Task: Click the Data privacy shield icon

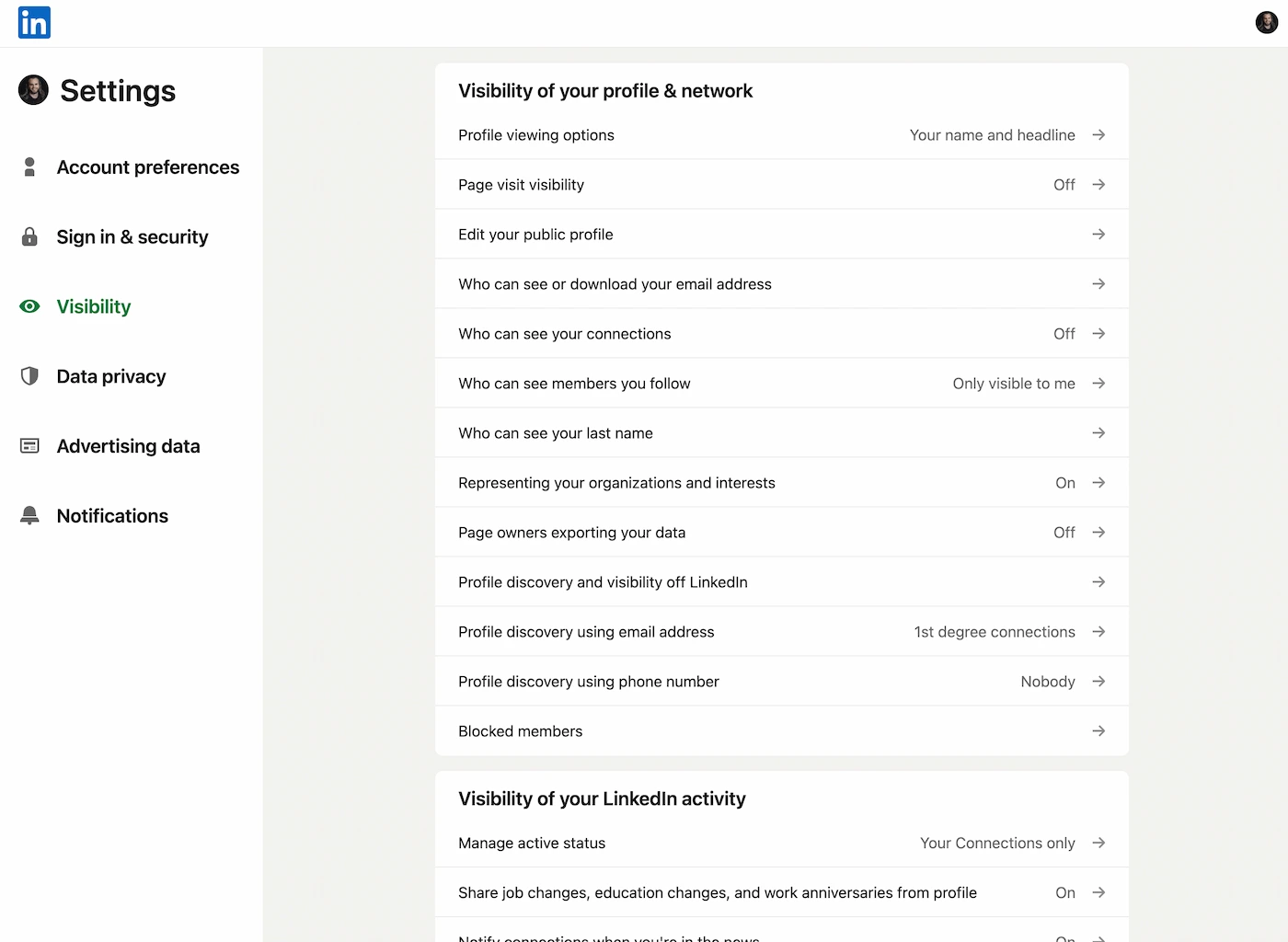Action: tap(29, 376)
